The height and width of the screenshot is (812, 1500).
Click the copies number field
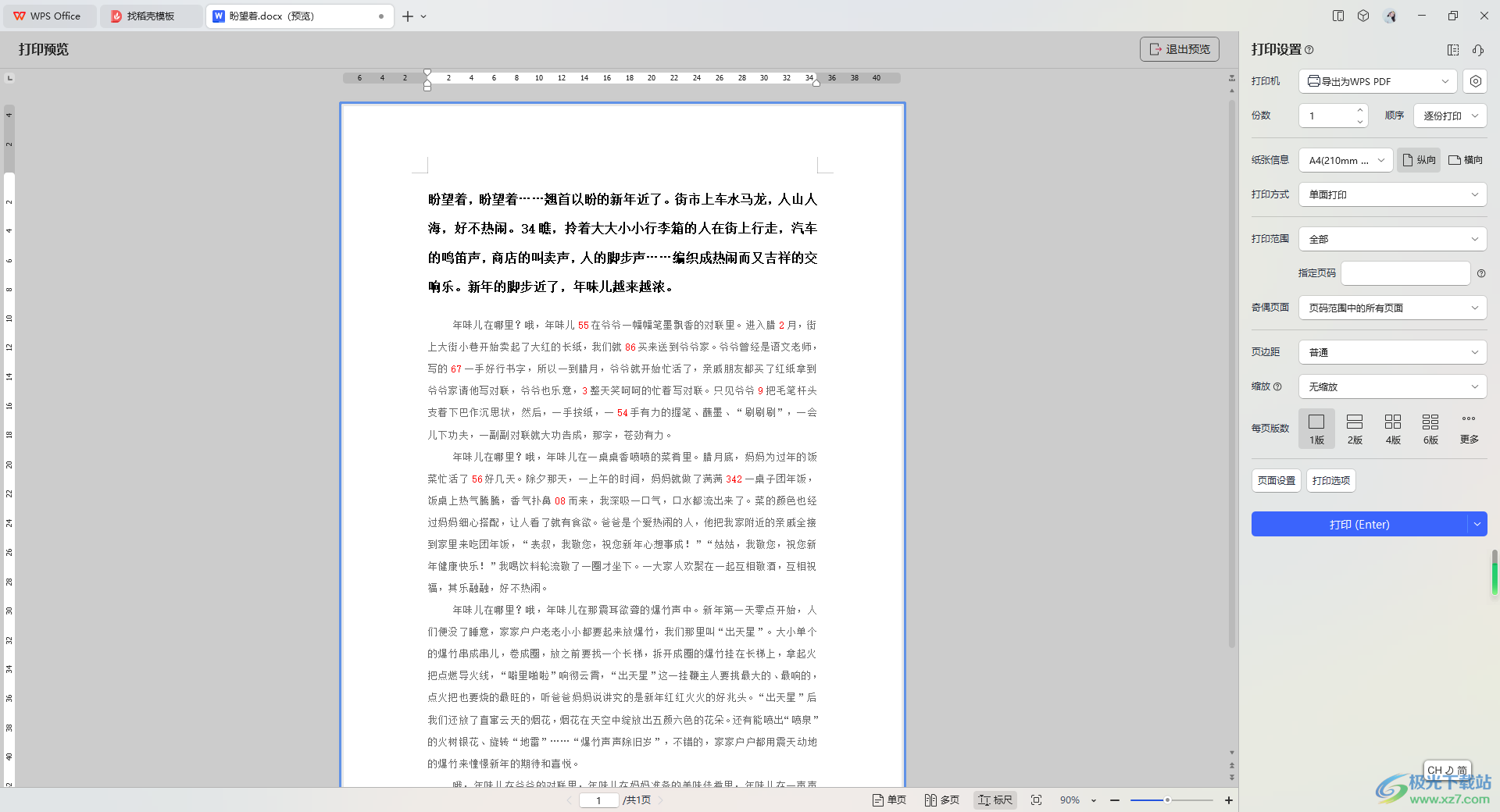[1328, 116]
